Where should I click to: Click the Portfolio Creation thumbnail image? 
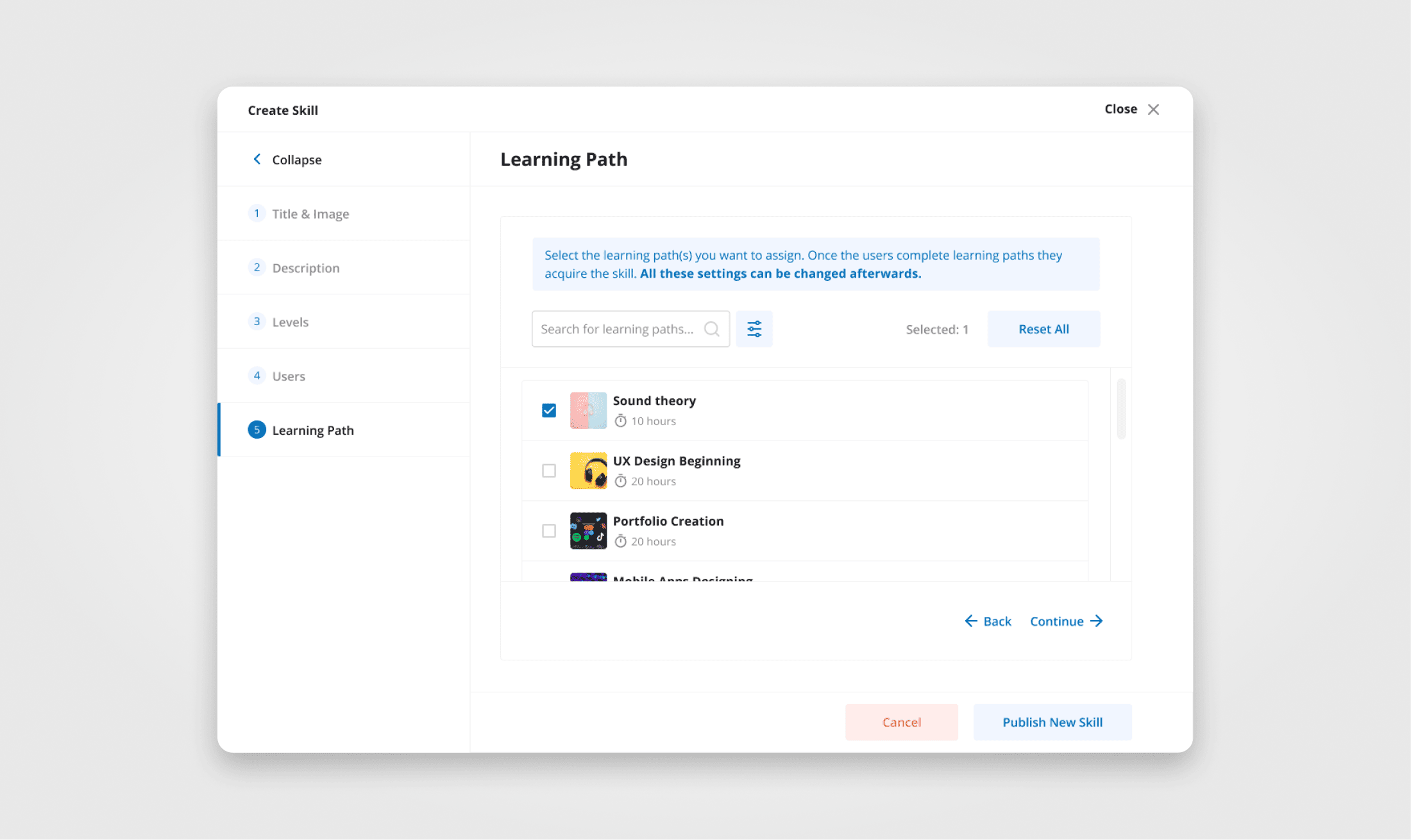[x=588, y=531]
